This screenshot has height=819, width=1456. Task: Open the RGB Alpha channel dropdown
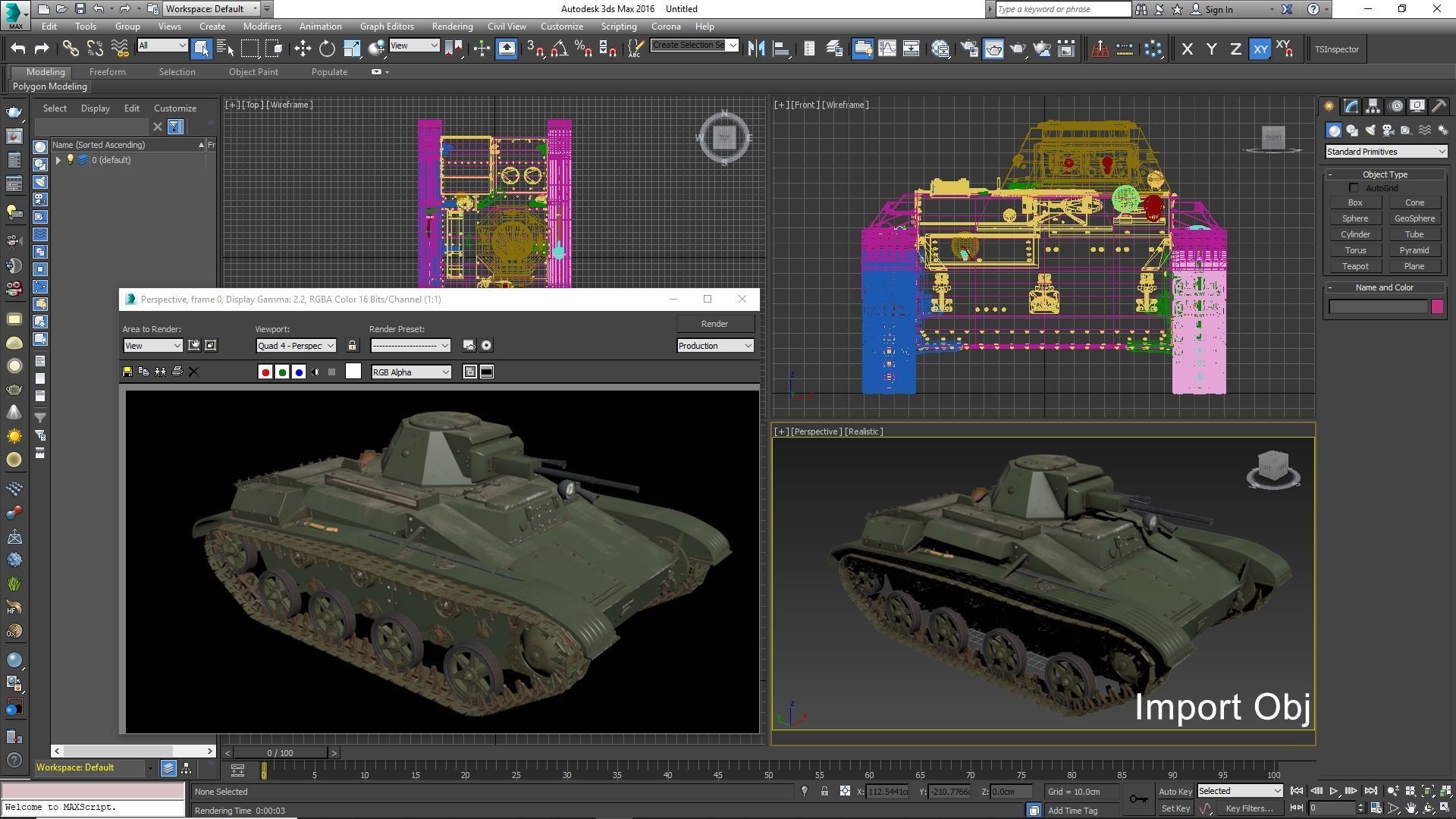[x=411, y=372]
